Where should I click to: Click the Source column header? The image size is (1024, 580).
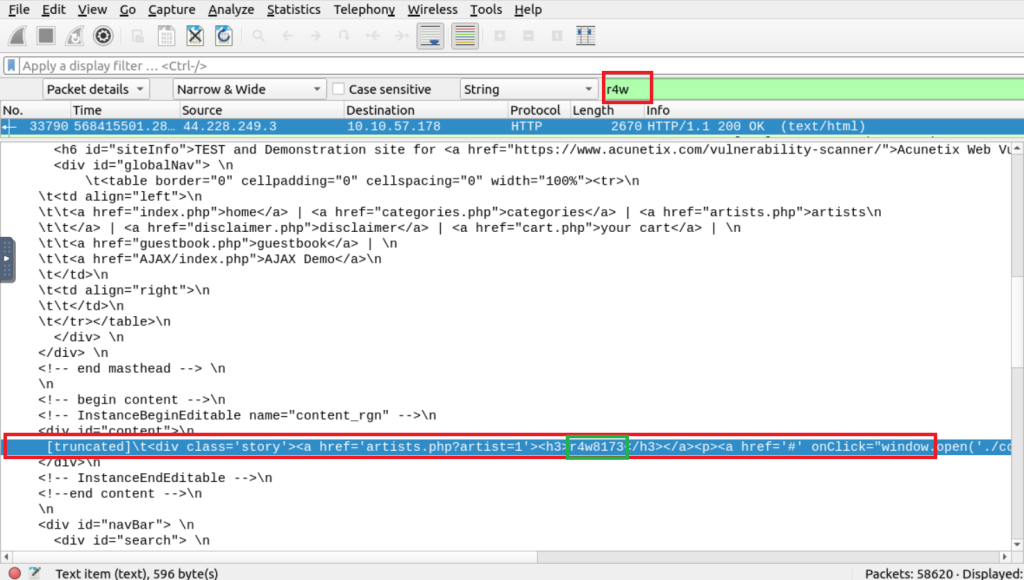[202, 110]
